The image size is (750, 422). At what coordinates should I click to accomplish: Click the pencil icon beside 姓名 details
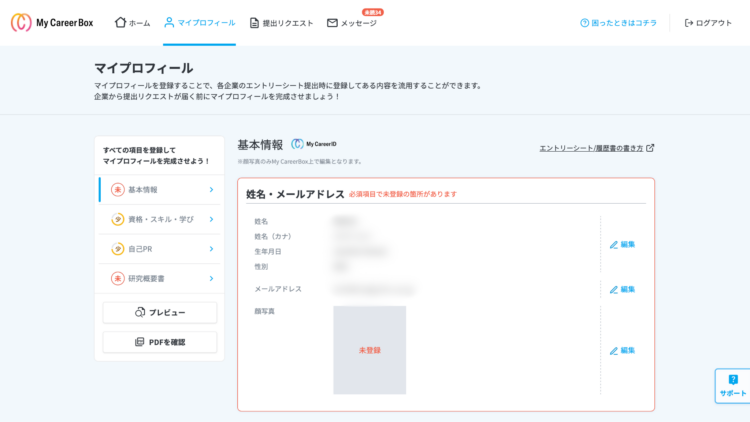tap(614, 244)
